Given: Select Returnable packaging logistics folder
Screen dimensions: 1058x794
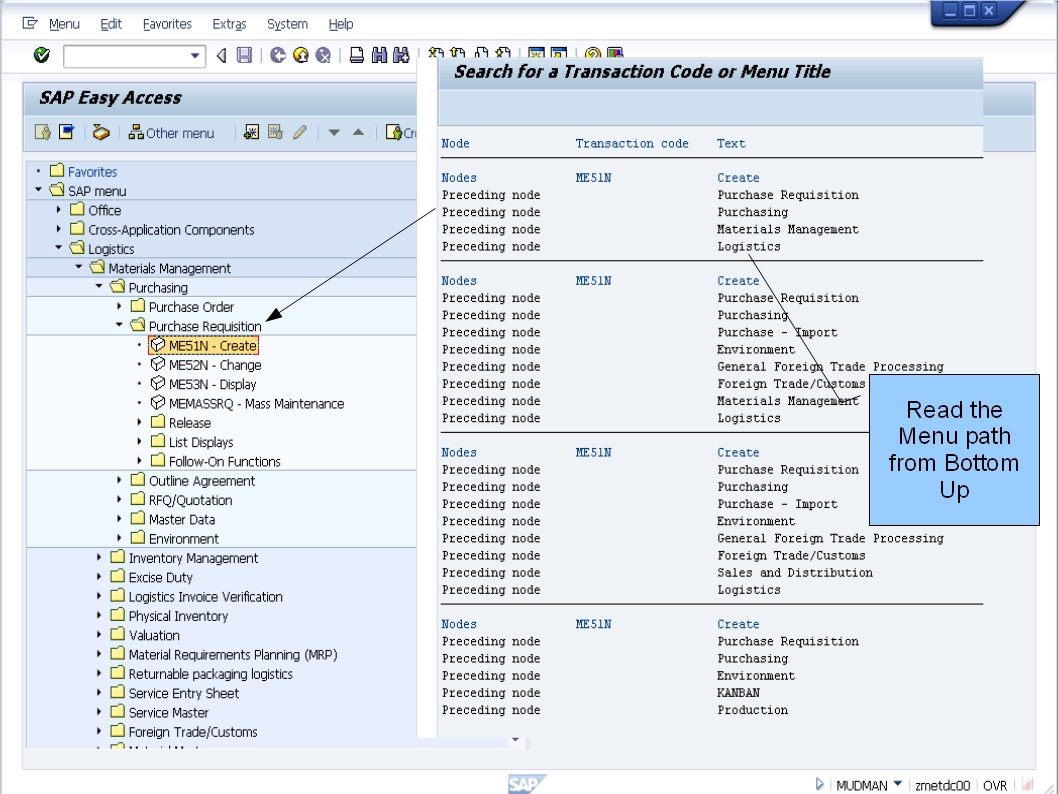Looking at the screenshot, I should click(x=211, y=675).
